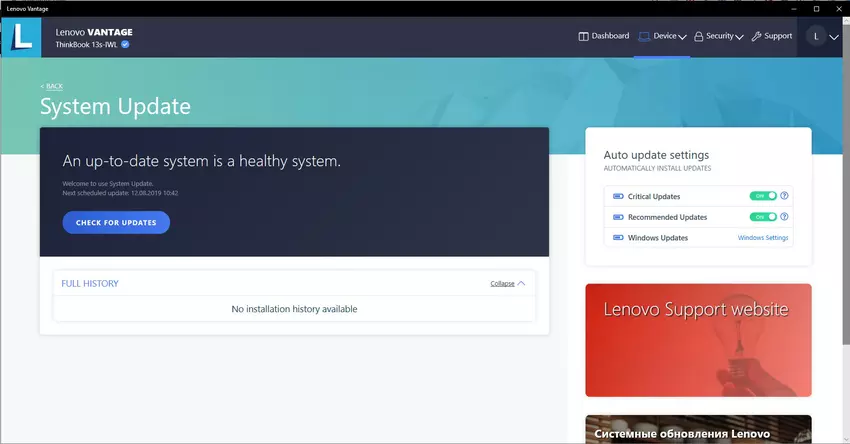Toggle Critical Updates auto-install switch
This screenshot has height=444, width=850.
pyautogui.click(x=763, y=196)
